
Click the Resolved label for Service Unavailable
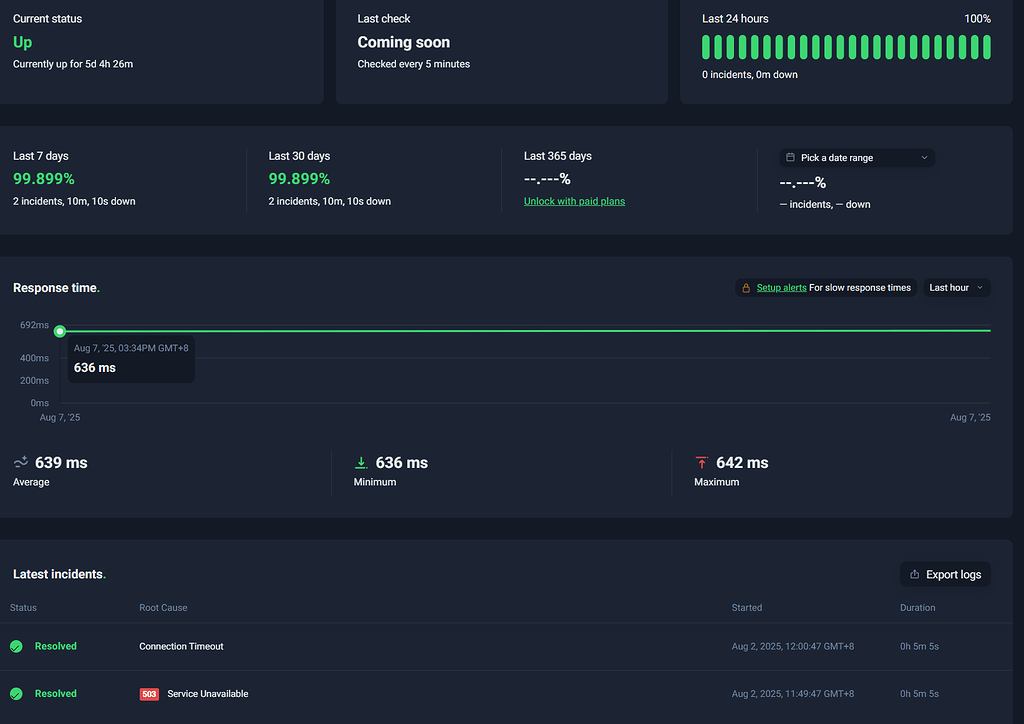point(56,694)
